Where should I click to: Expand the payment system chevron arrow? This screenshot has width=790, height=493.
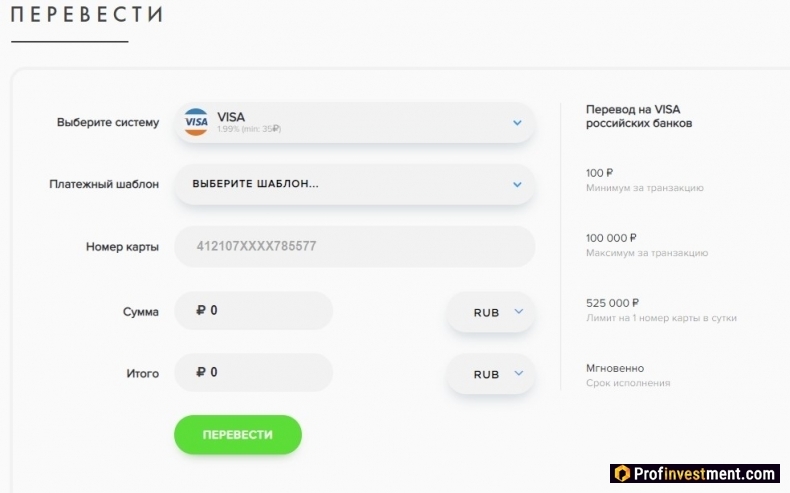517,122
